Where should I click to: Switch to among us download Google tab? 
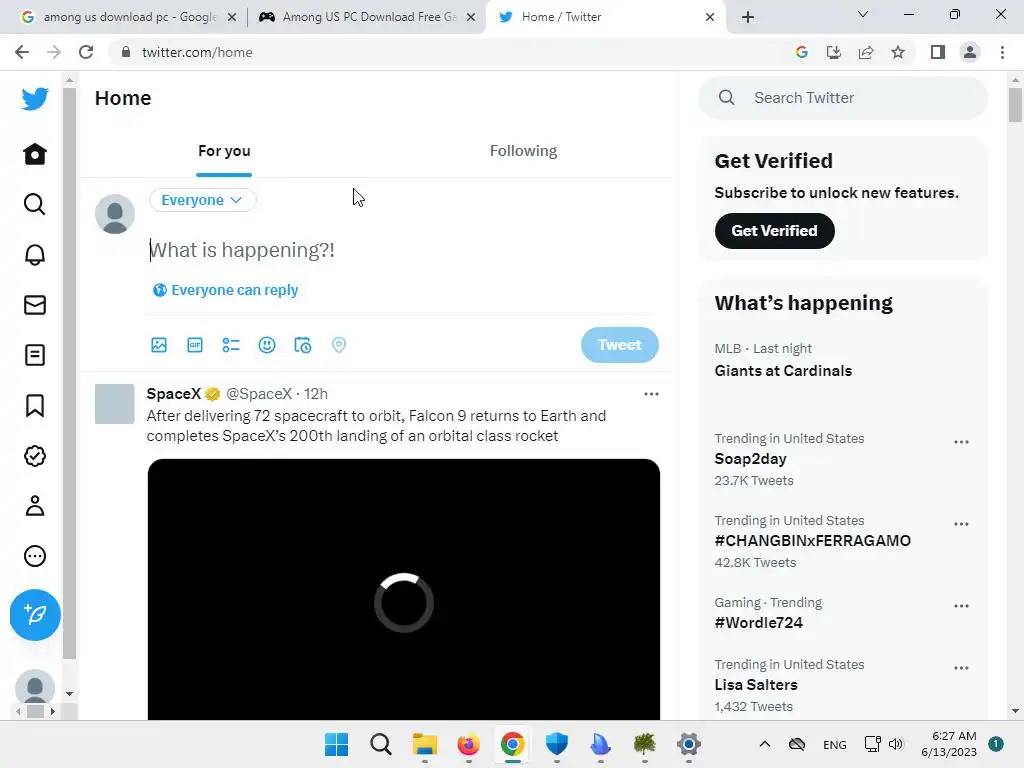[129, 17]
